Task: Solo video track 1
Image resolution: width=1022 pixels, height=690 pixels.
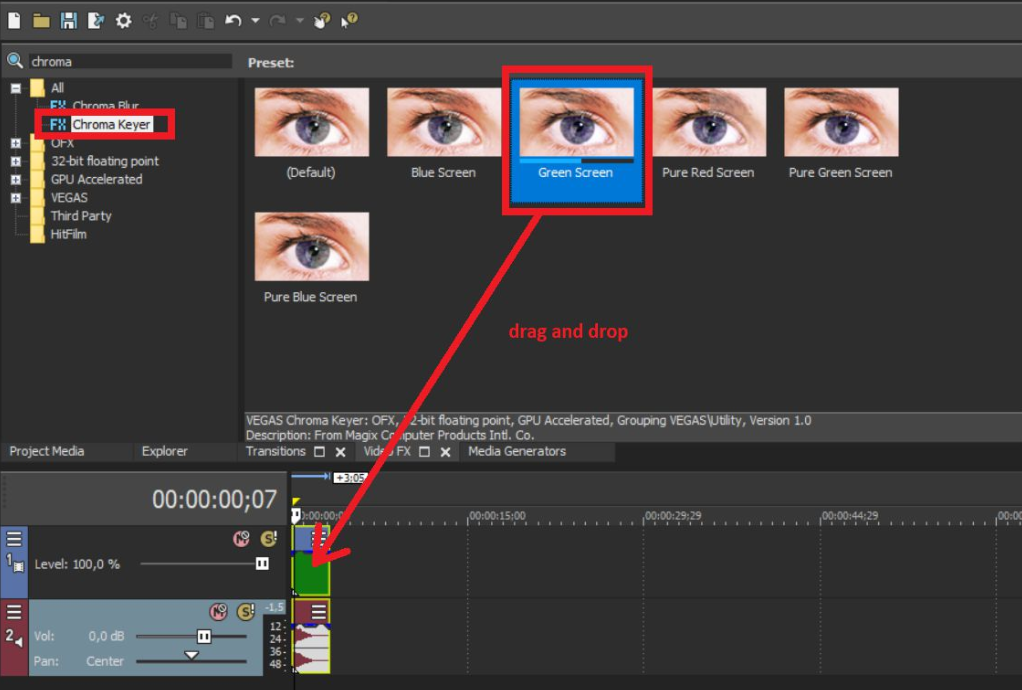Action: [x=269, y=539]
